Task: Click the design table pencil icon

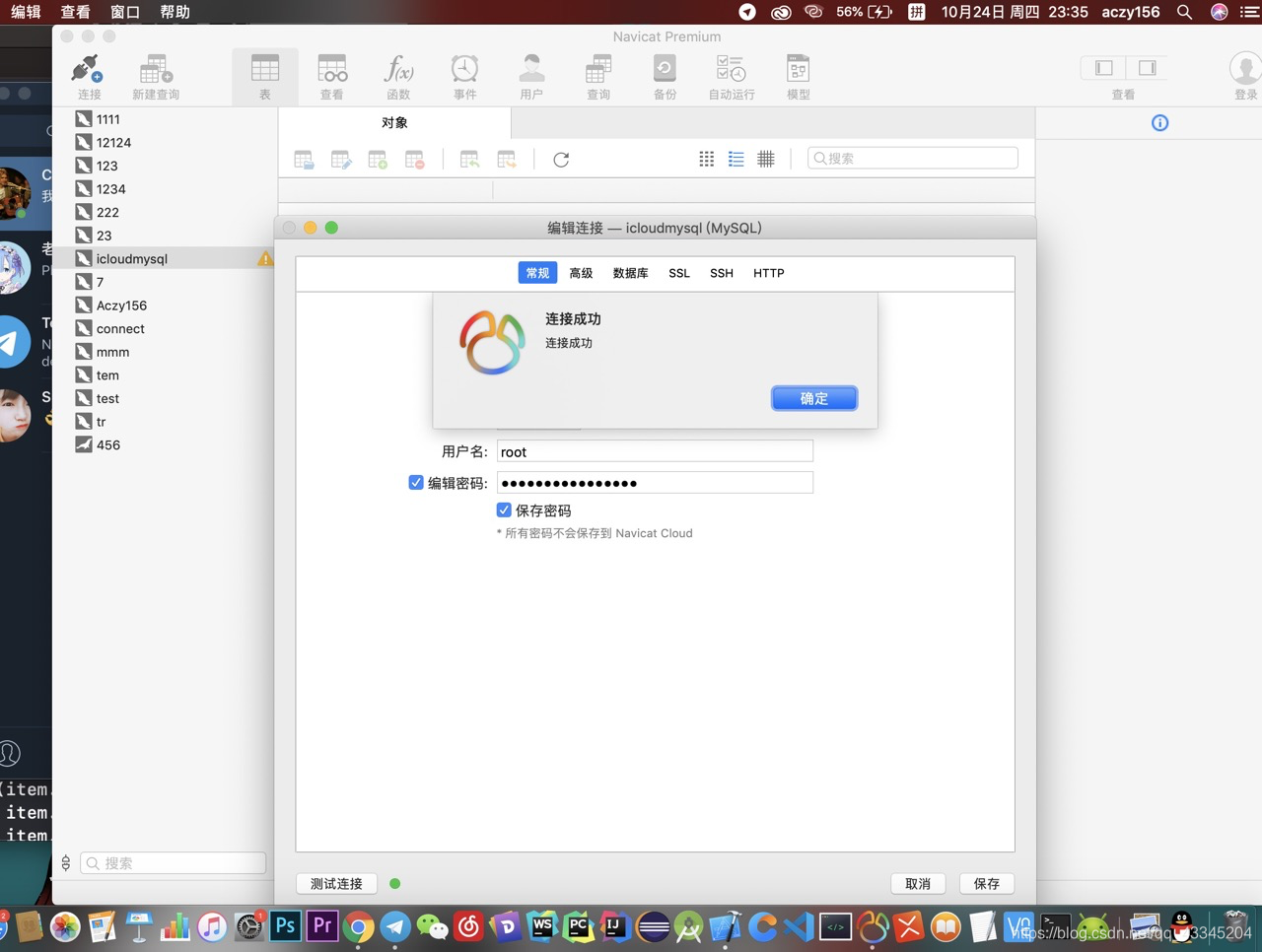Action: click(x=341, y=160)
